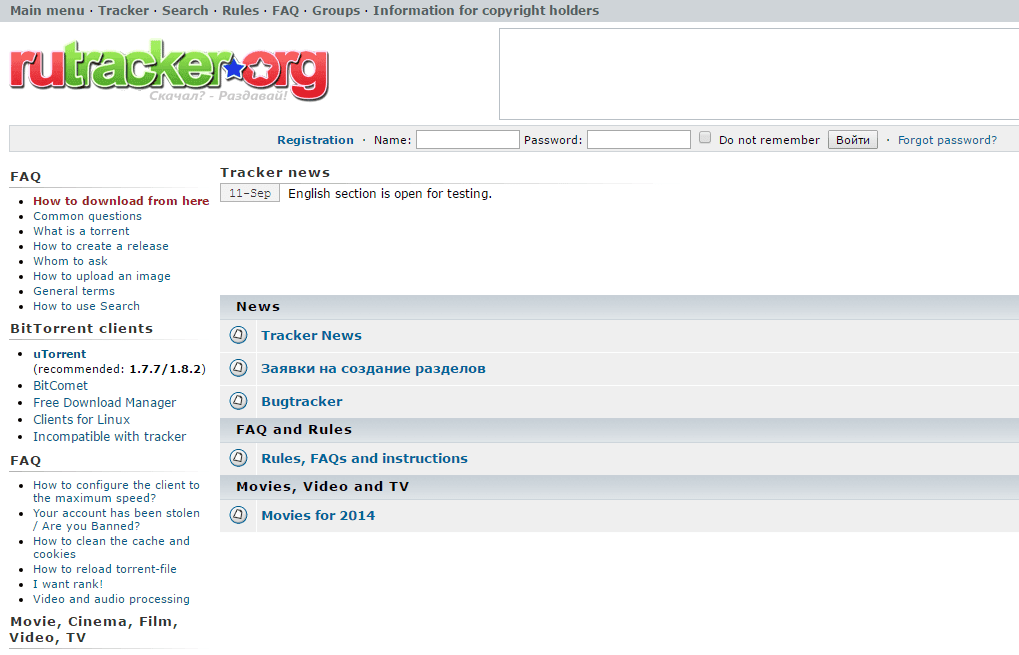
Task: Open How to create a release
Action: (x=101, y=246)
